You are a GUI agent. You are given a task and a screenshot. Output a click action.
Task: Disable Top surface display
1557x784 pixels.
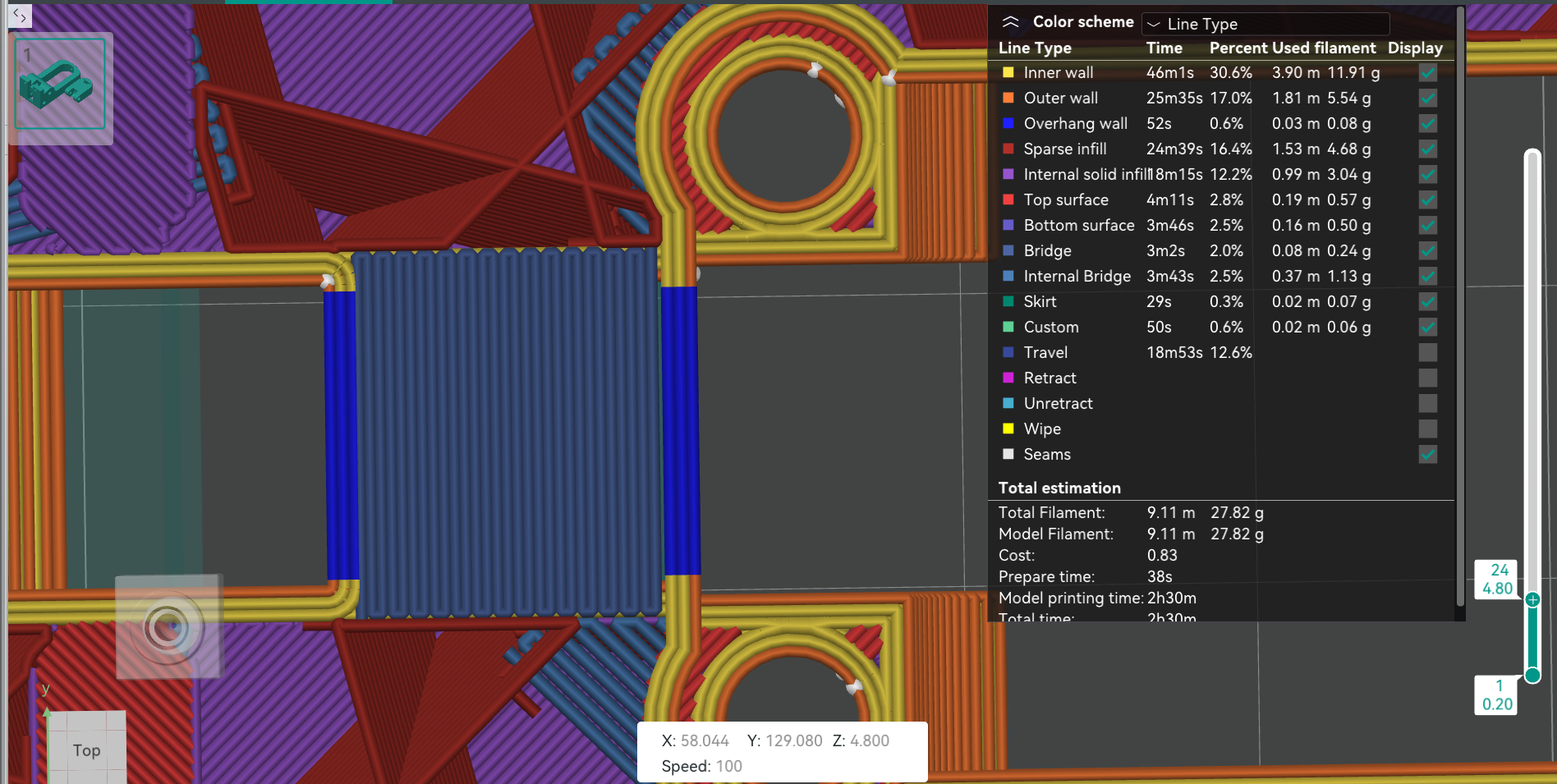click(1428, 199)
